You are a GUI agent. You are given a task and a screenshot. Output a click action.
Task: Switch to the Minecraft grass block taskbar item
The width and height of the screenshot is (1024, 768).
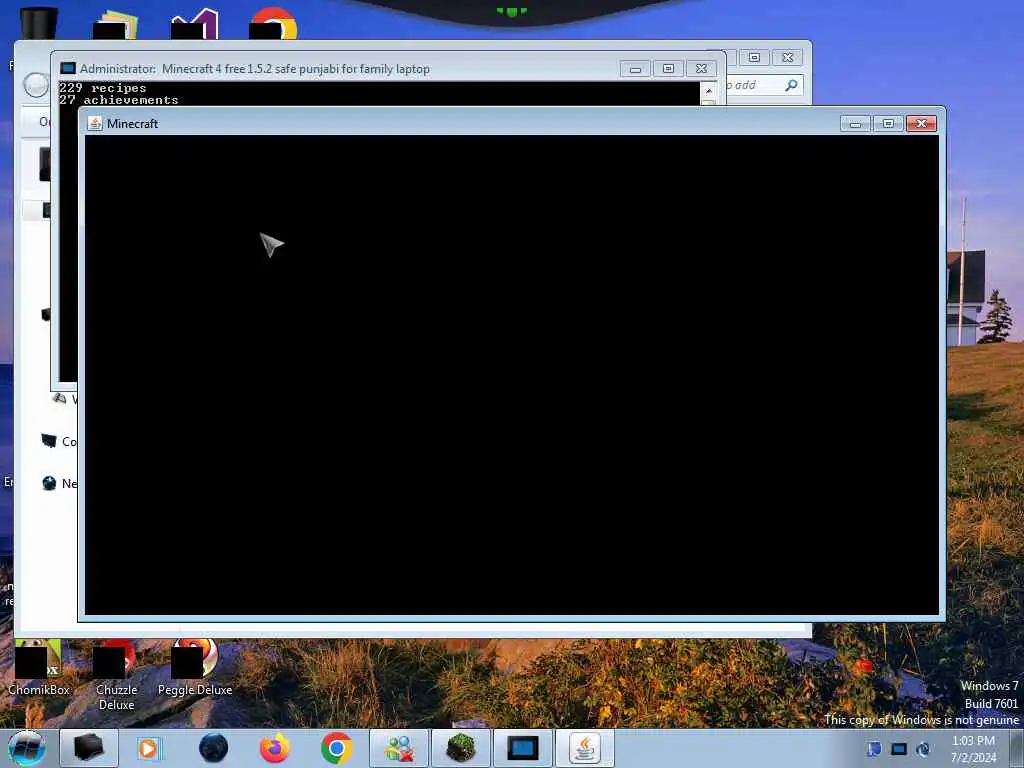pyautogui.click(x=460, y=748)
